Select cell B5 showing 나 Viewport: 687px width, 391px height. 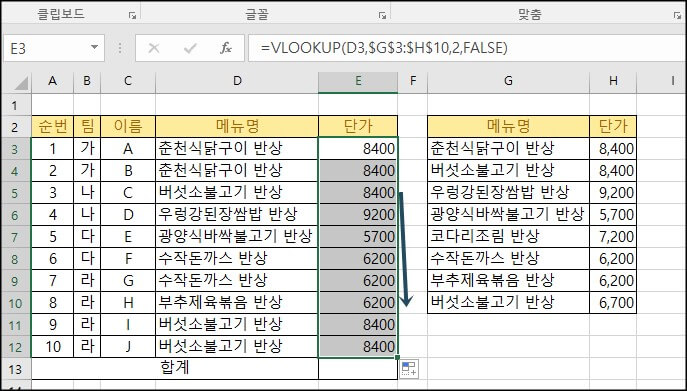87,193
